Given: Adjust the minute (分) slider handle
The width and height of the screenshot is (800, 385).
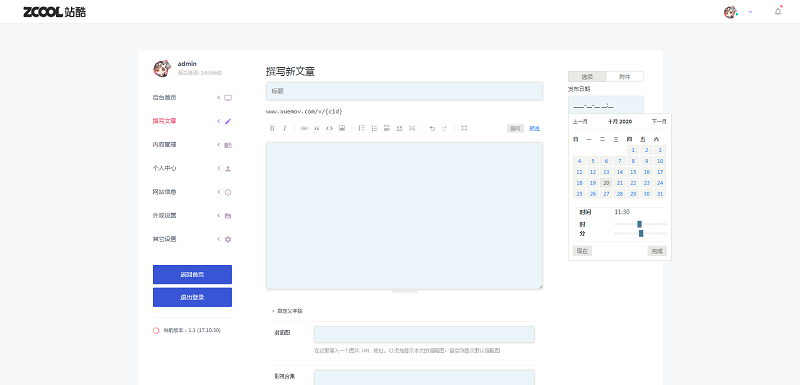Looking at the screenshot, I should (x=641, y=234).
